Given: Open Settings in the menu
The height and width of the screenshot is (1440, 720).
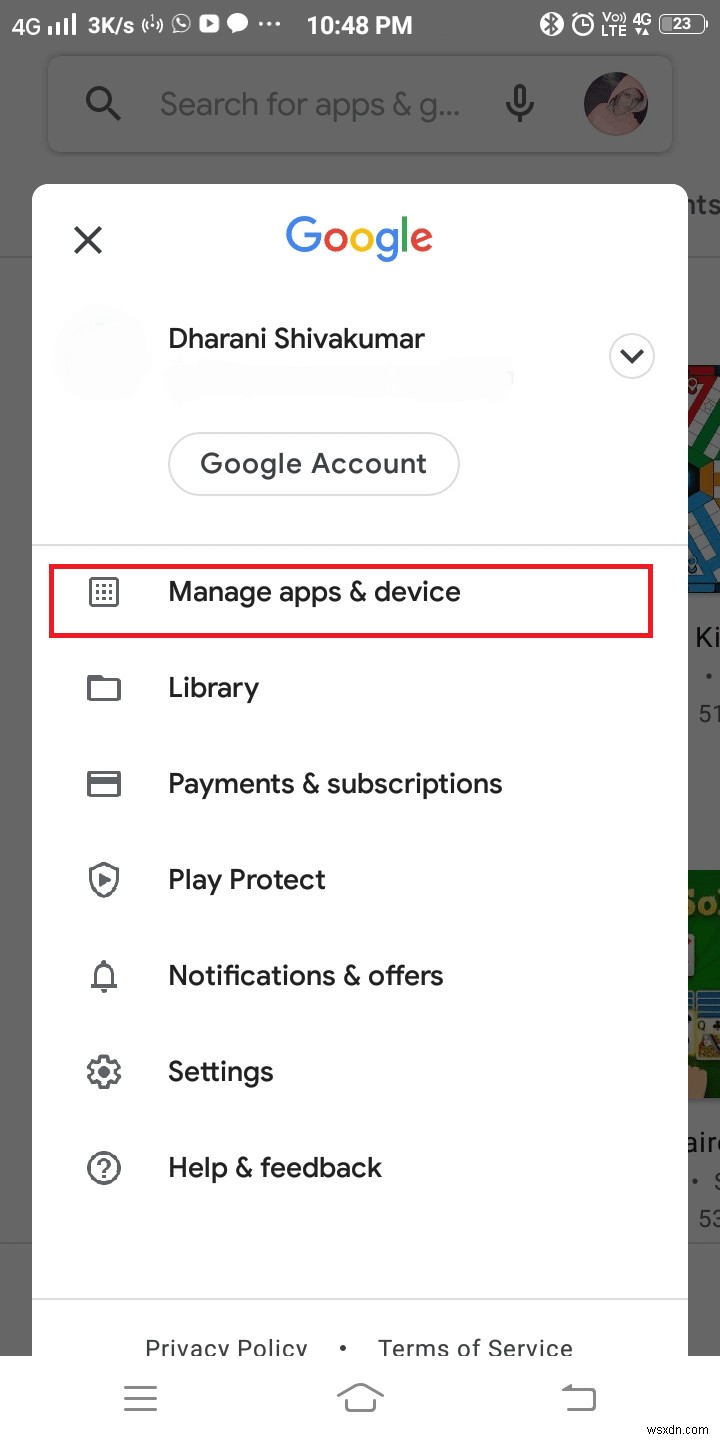Looking at the screenshot, I should click(360, 1072).
